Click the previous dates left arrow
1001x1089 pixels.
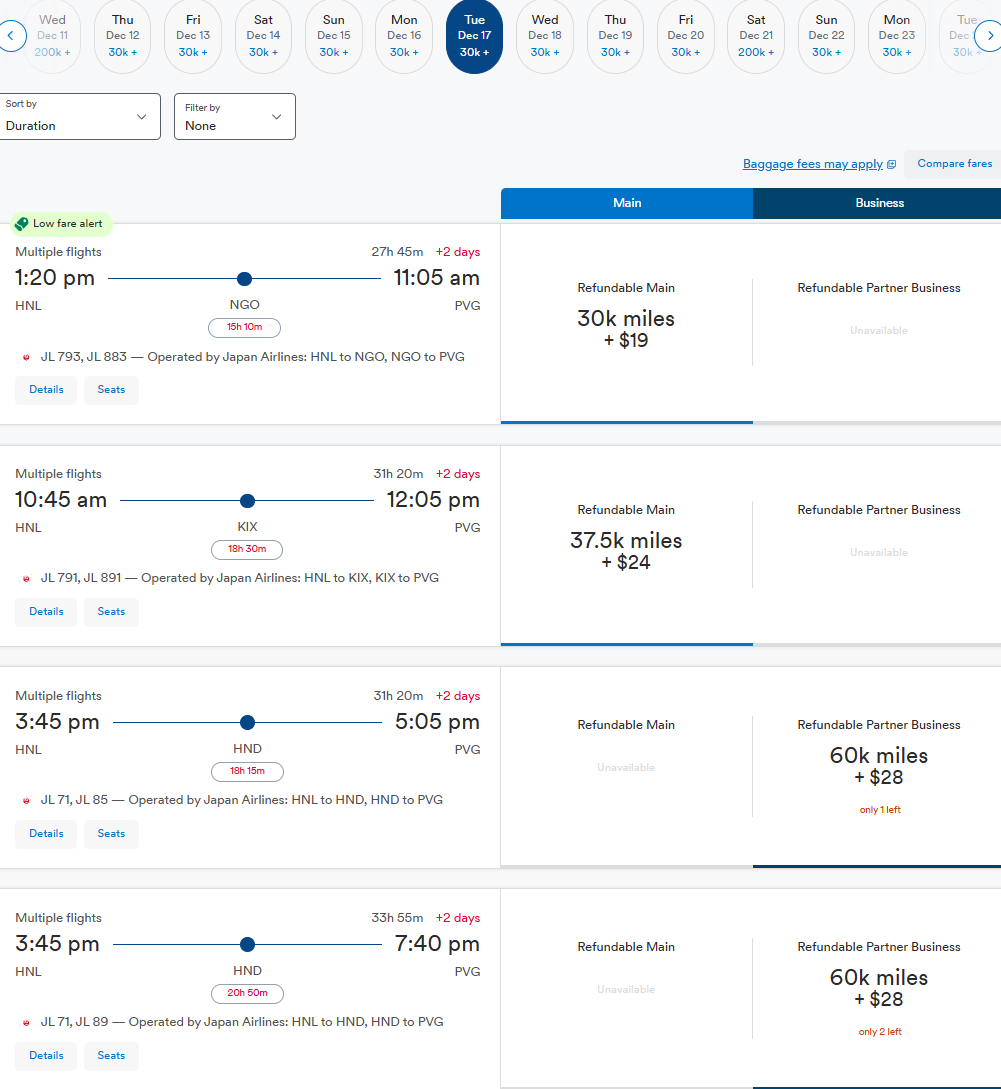pyautogui.click(x=12, y=37)
